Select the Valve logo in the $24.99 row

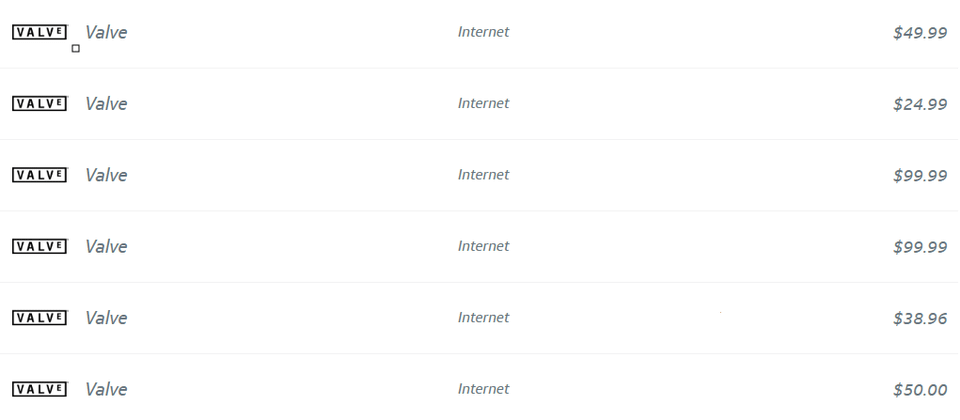point(39,103)
